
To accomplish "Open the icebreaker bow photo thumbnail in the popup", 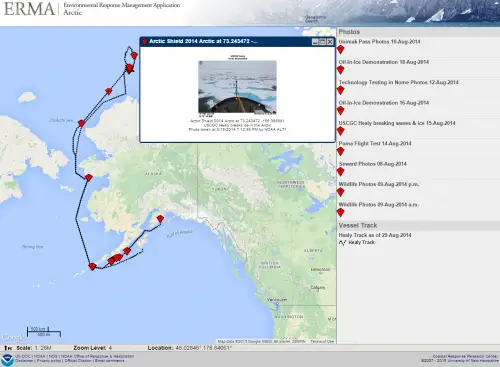I will [x=237, y=87].
